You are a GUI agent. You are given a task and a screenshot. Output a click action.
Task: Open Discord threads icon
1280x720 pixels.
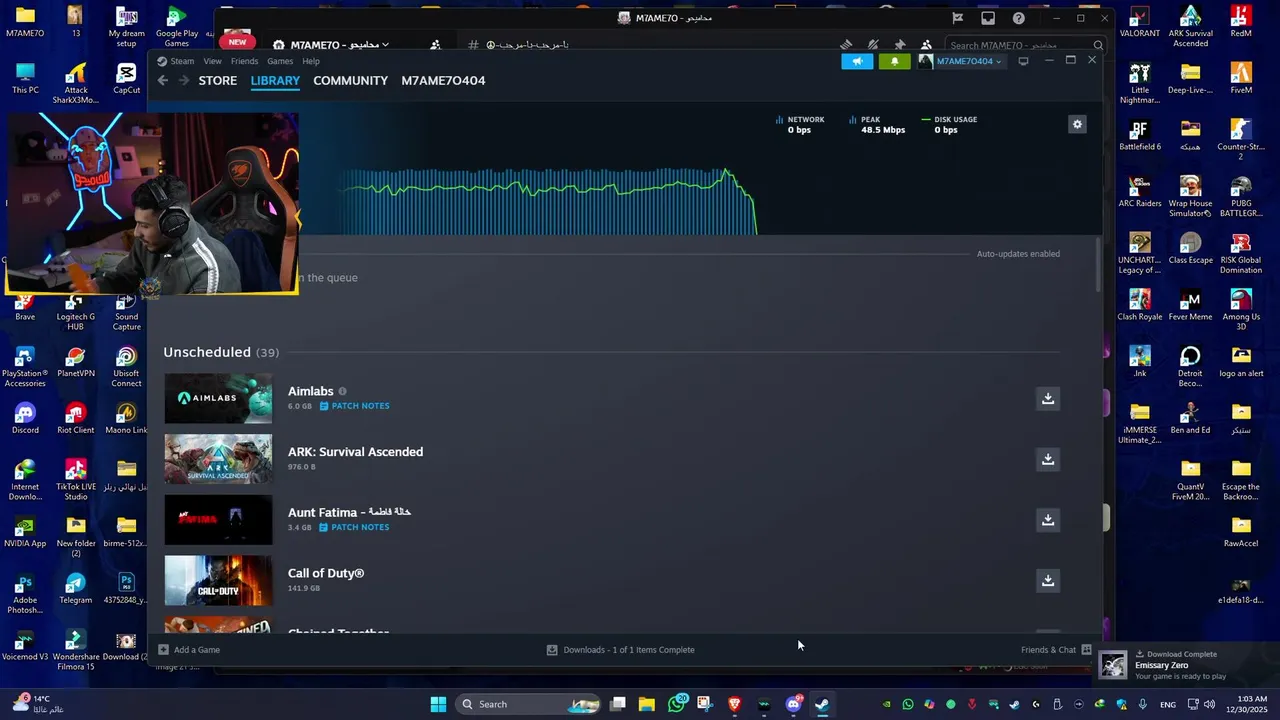(x=846, y=45)
